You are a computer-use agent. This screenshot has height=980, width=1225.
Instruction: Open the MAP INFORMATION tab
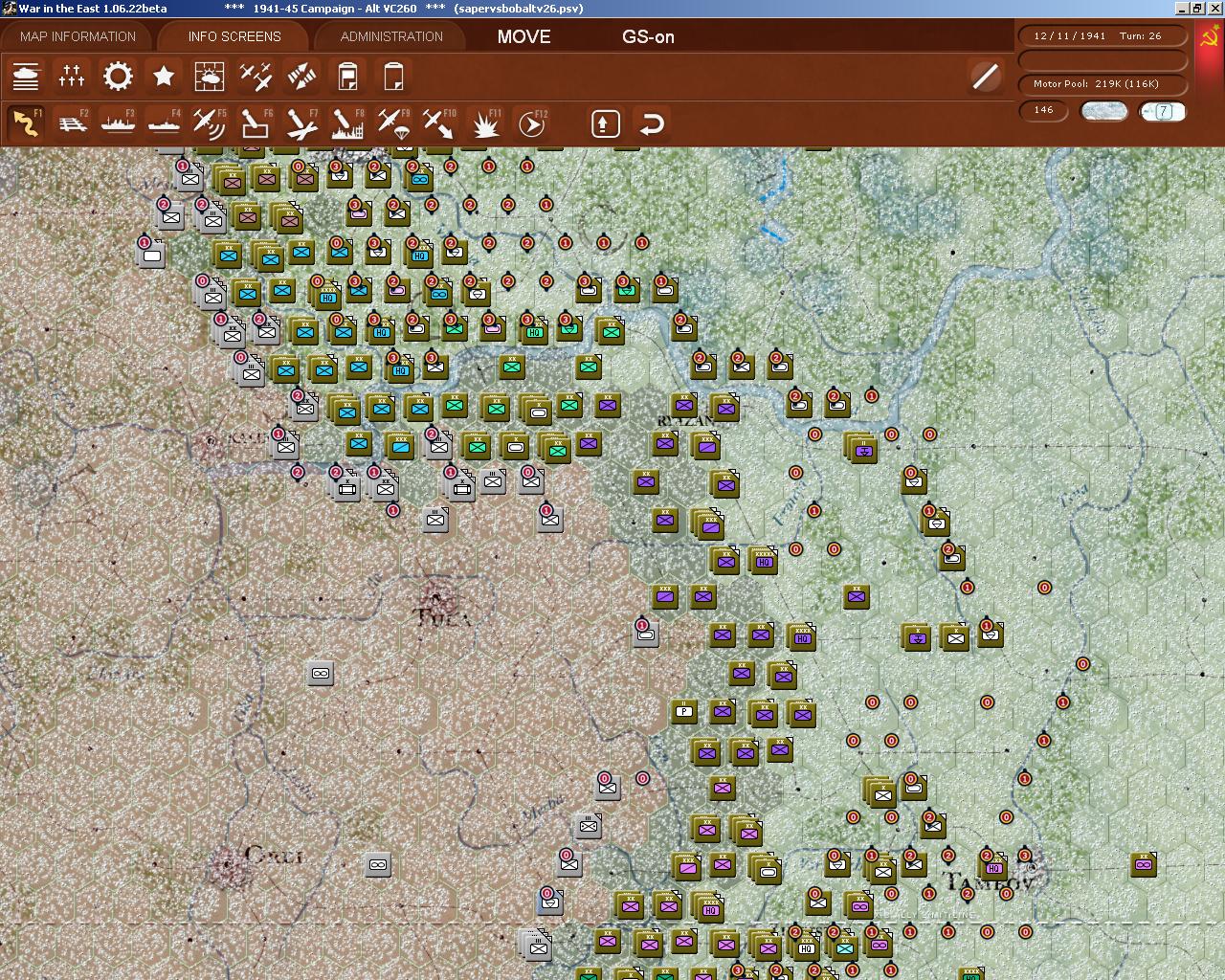78,36
